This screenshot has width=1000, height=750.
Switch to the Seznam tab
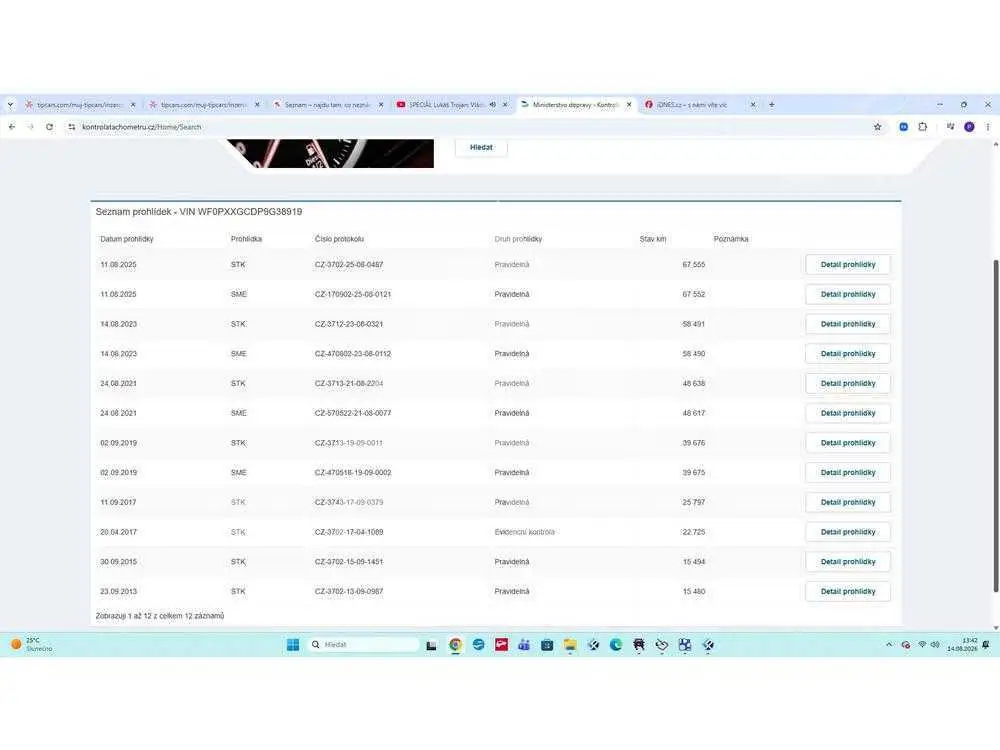tap(328, 105)
